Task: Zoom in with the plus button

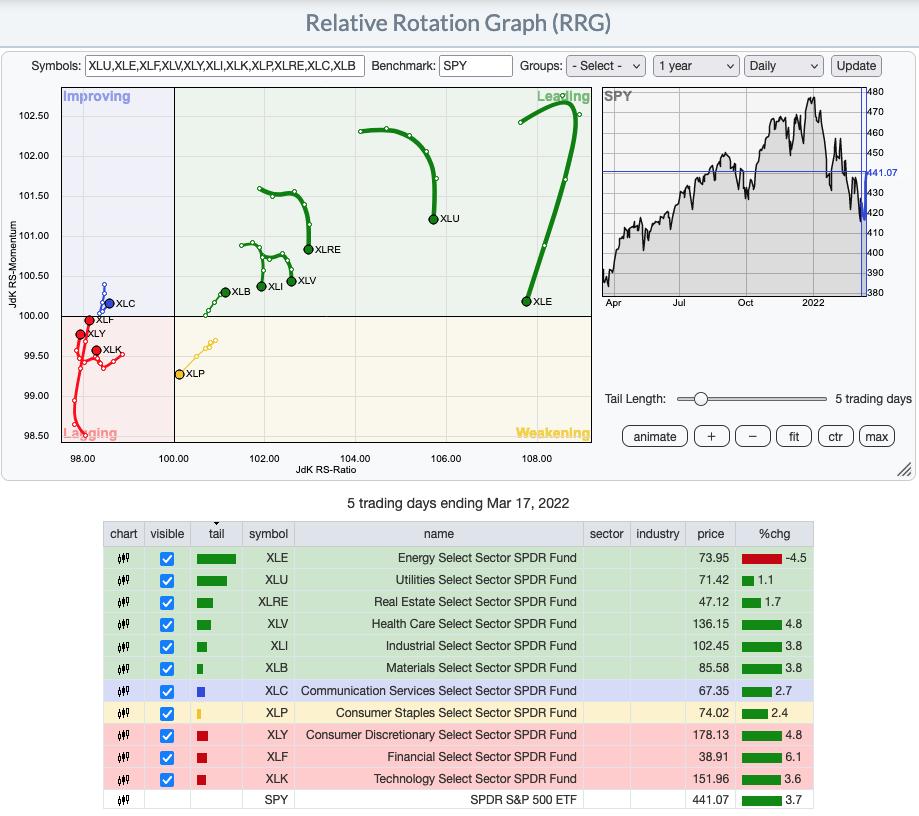Action: click(712, 437)
